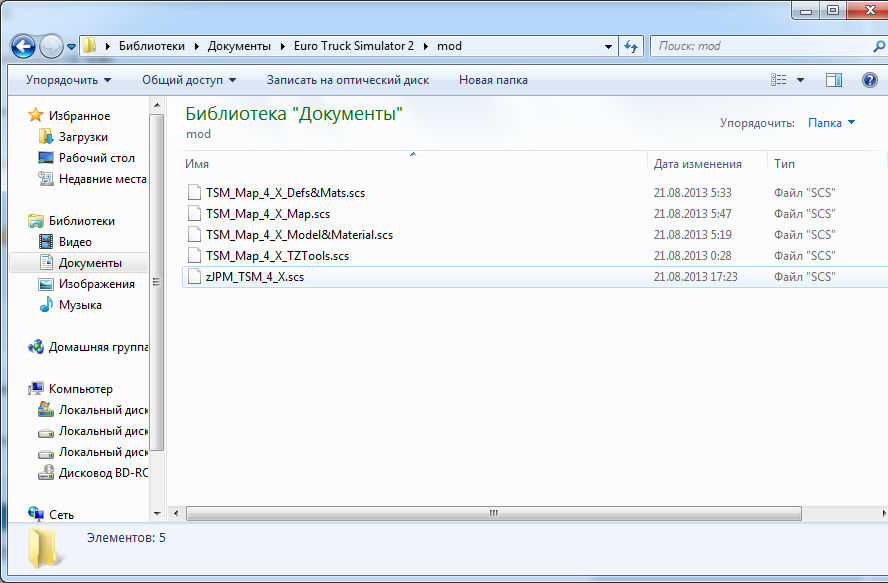Click the Новая папка button

pos(493,80)
